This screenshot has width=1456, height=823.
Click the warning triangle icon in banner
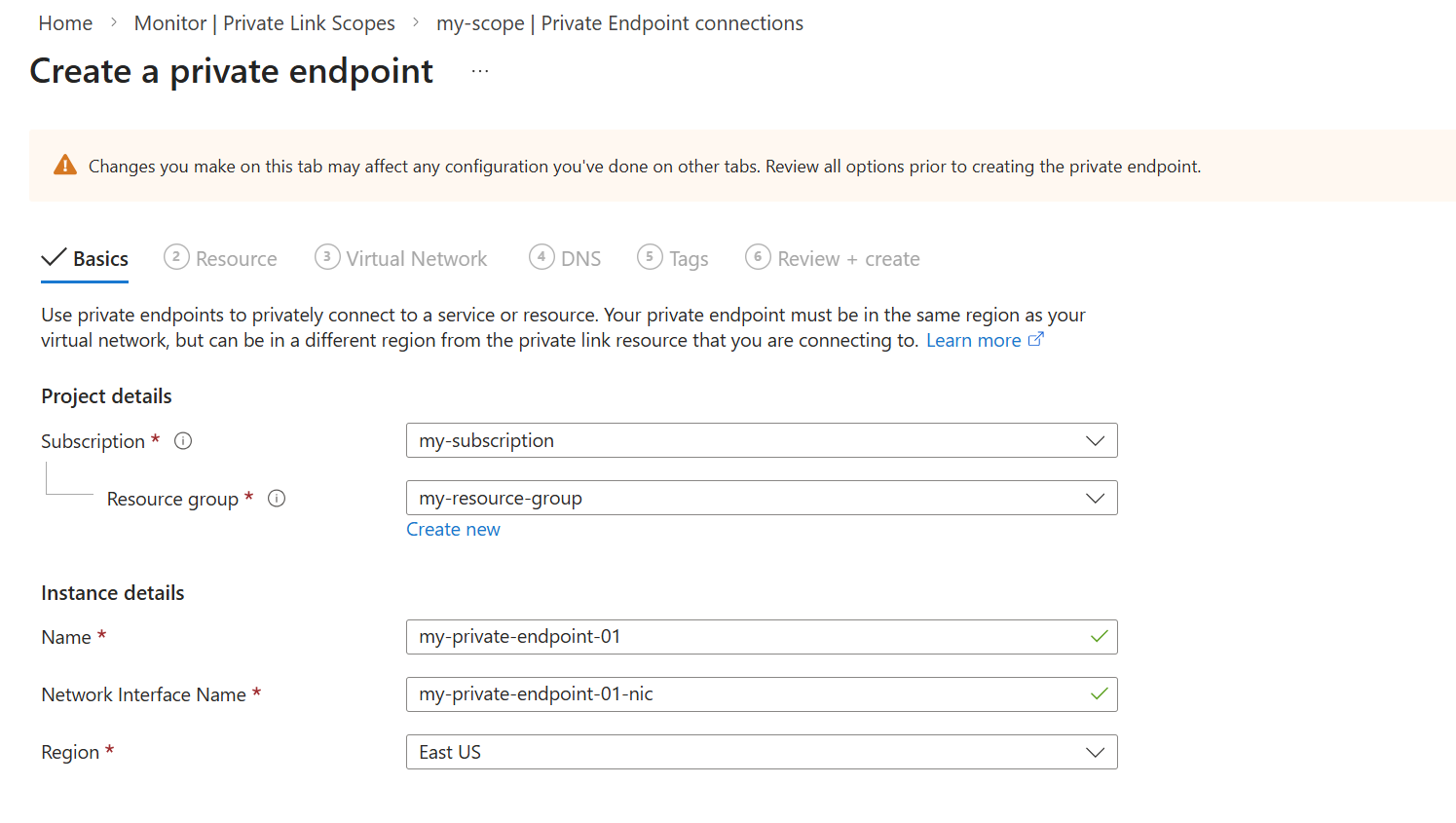(65, 166)
